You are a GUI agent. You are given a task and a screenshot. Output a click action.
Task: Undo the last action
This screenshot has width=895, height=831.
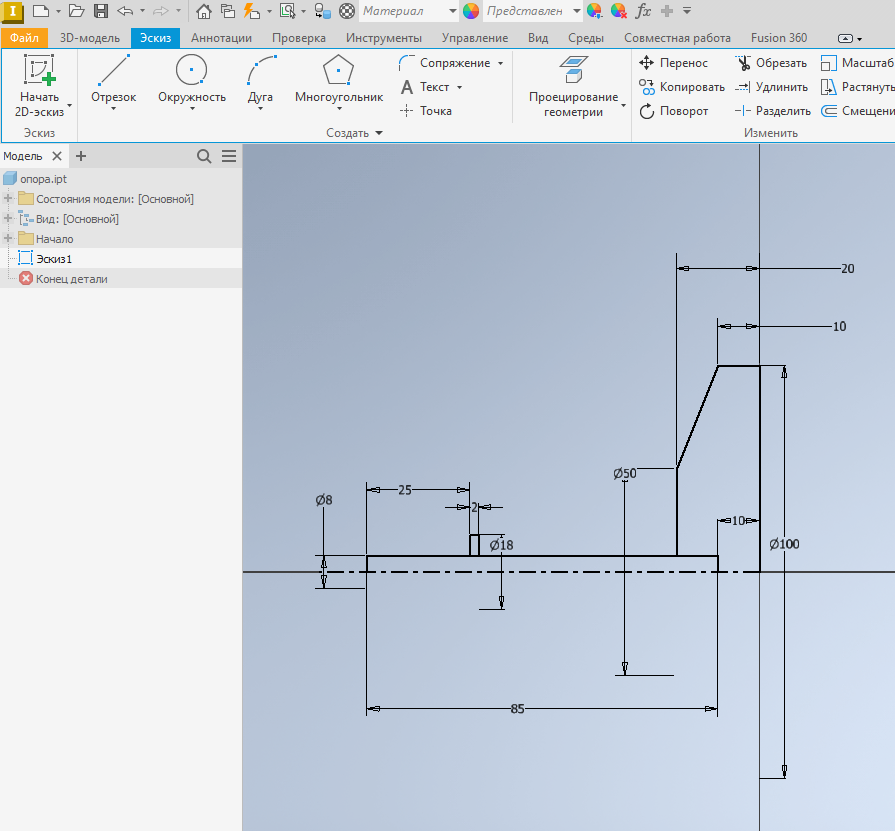pos(125,11)
